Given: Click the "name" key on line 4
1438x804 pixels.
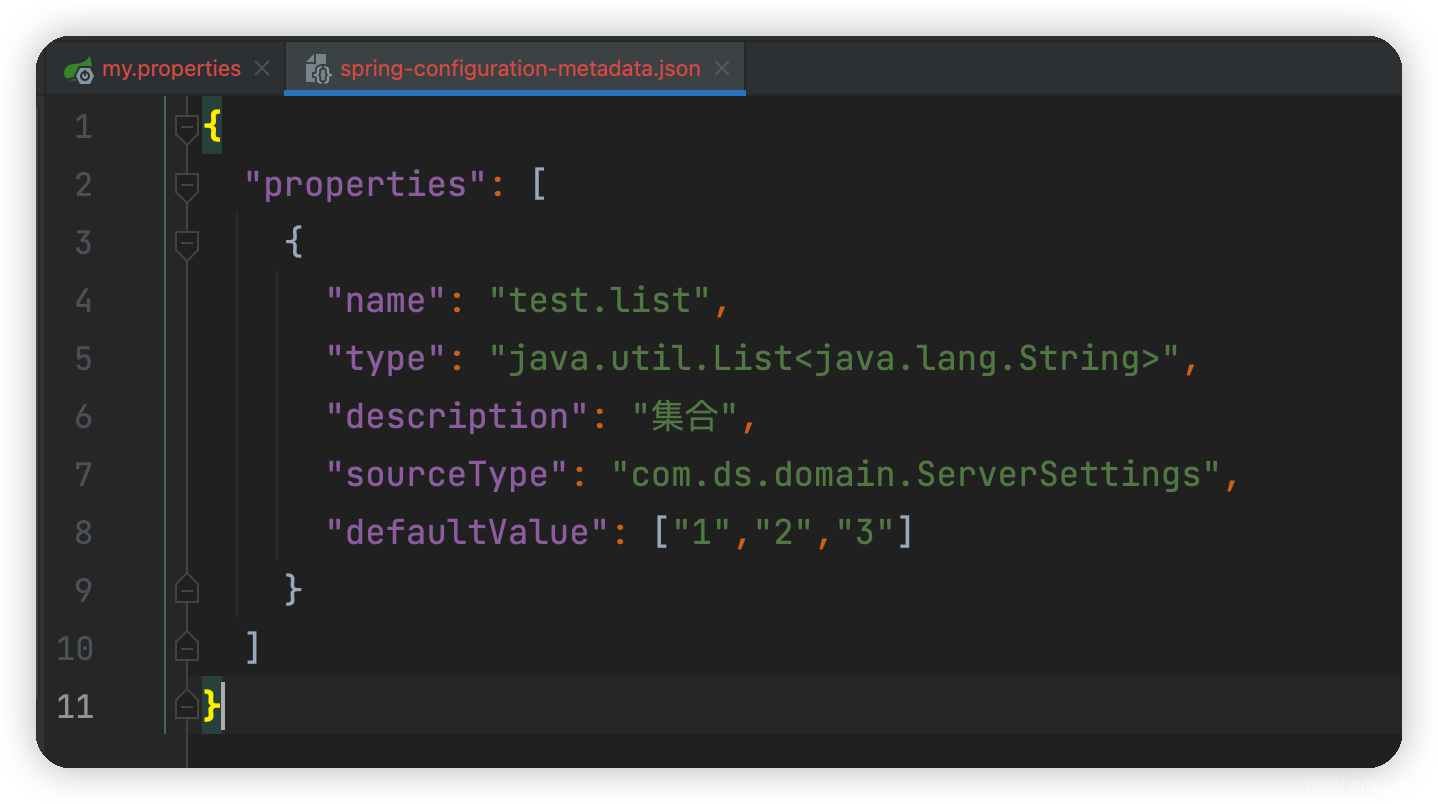Looking at the screenshot, I should [386, 301].
